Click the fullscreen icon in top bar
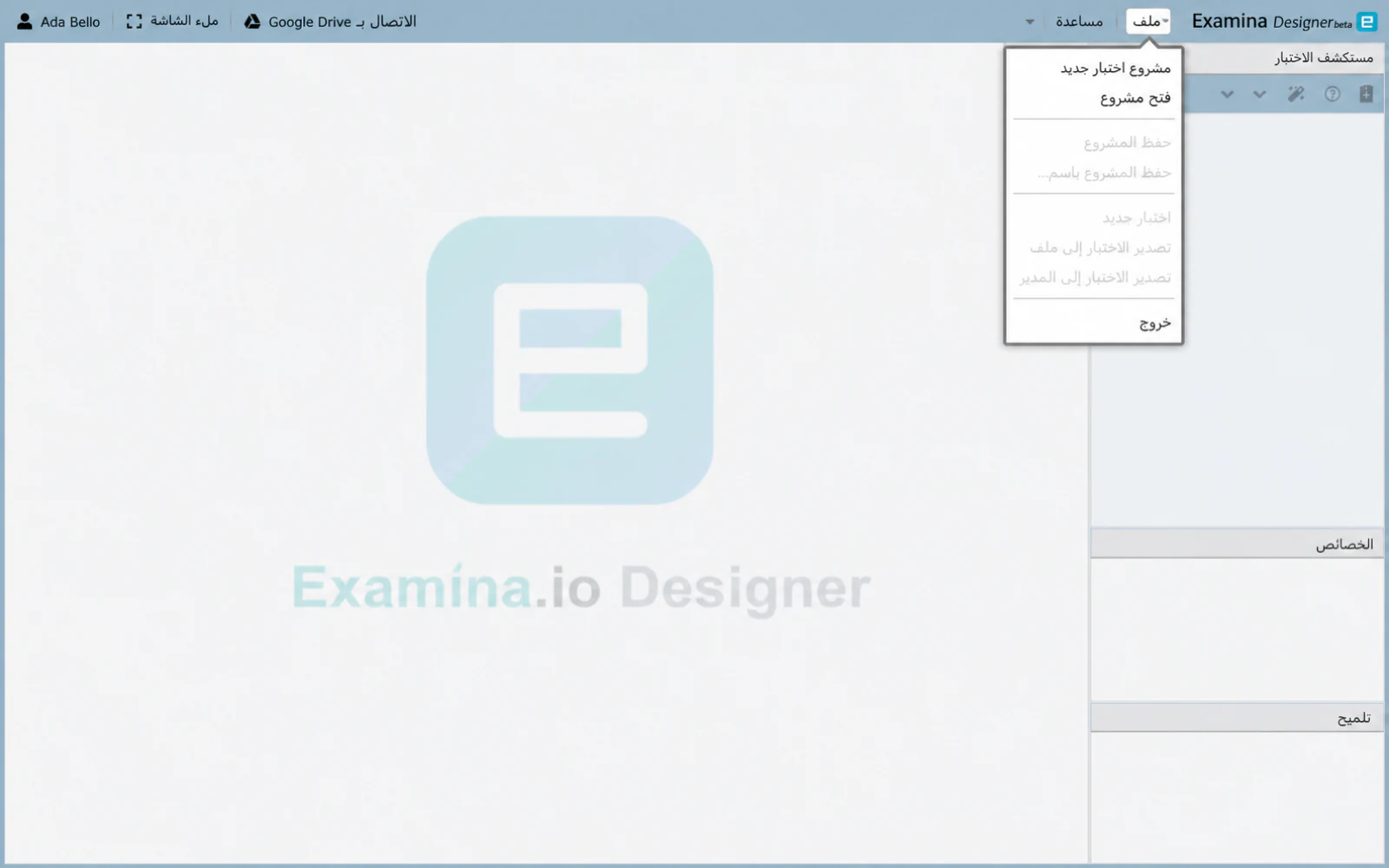This screenshot has width=1389, height=868. point(134,22)
